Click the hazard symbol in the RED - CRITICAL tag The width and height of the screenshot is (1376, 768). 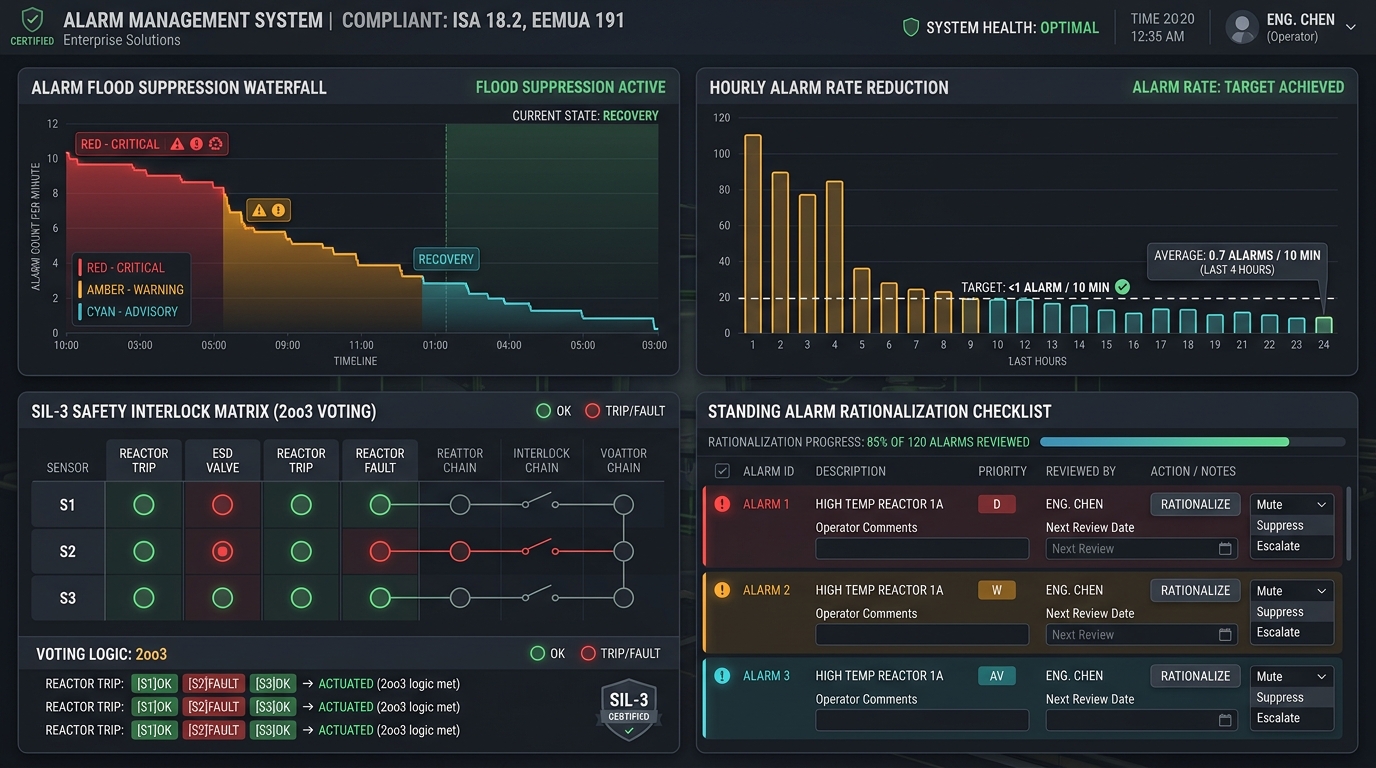pyautogui.click(x=215, y=144)
